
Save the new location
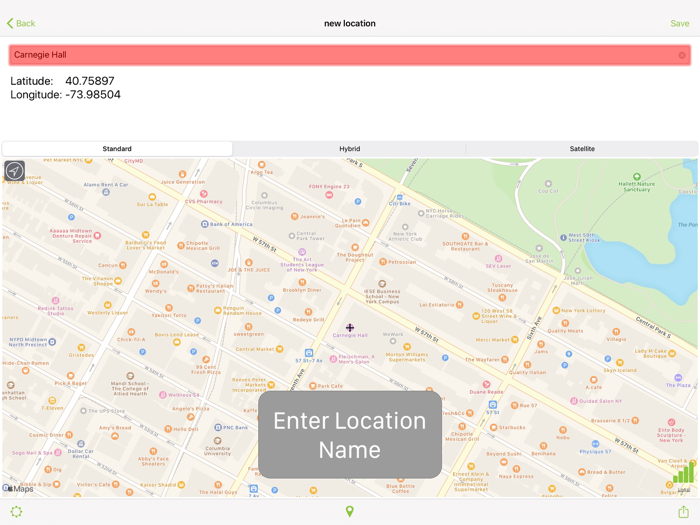[x=679, y=23]
